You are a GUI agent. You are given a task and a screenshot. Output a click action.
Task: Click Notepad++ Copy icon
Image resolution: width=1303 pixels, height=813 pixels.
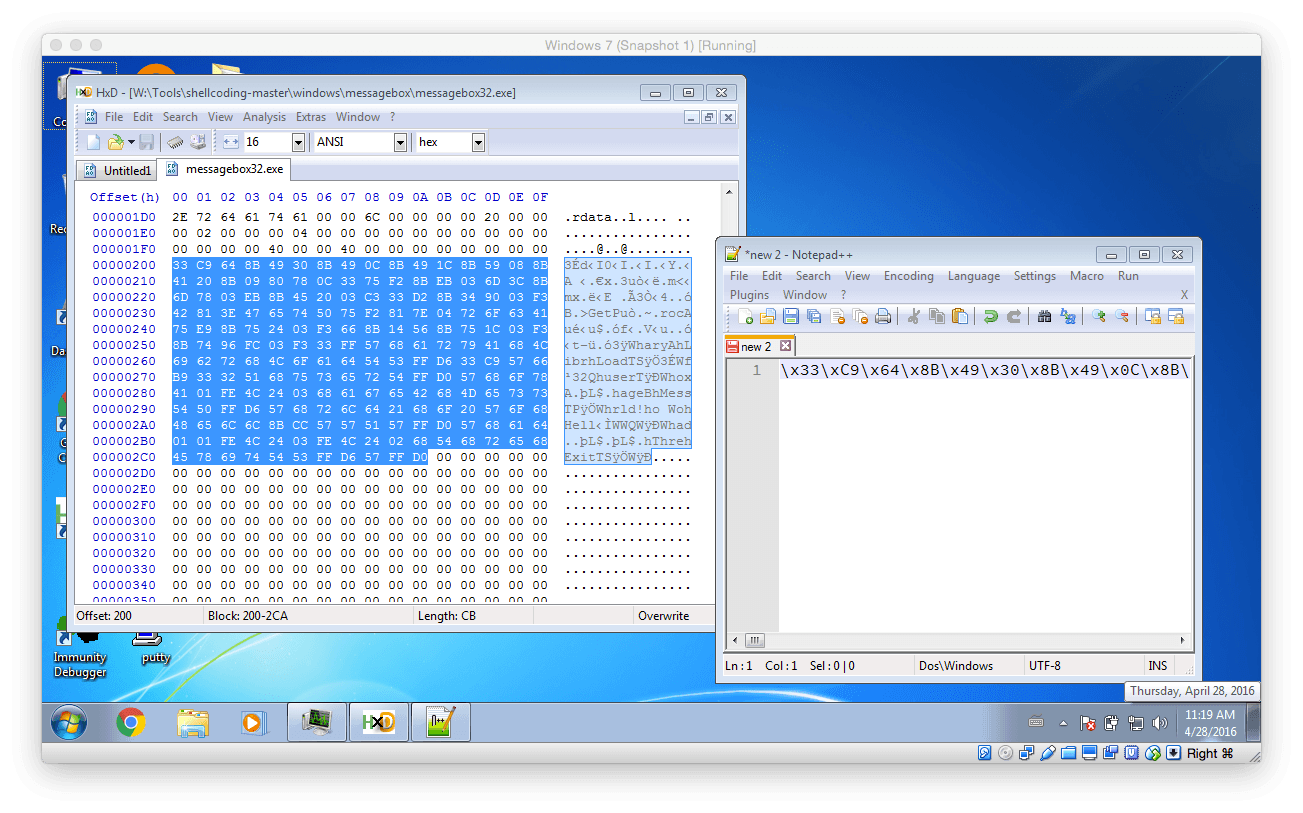pos(936,317)
